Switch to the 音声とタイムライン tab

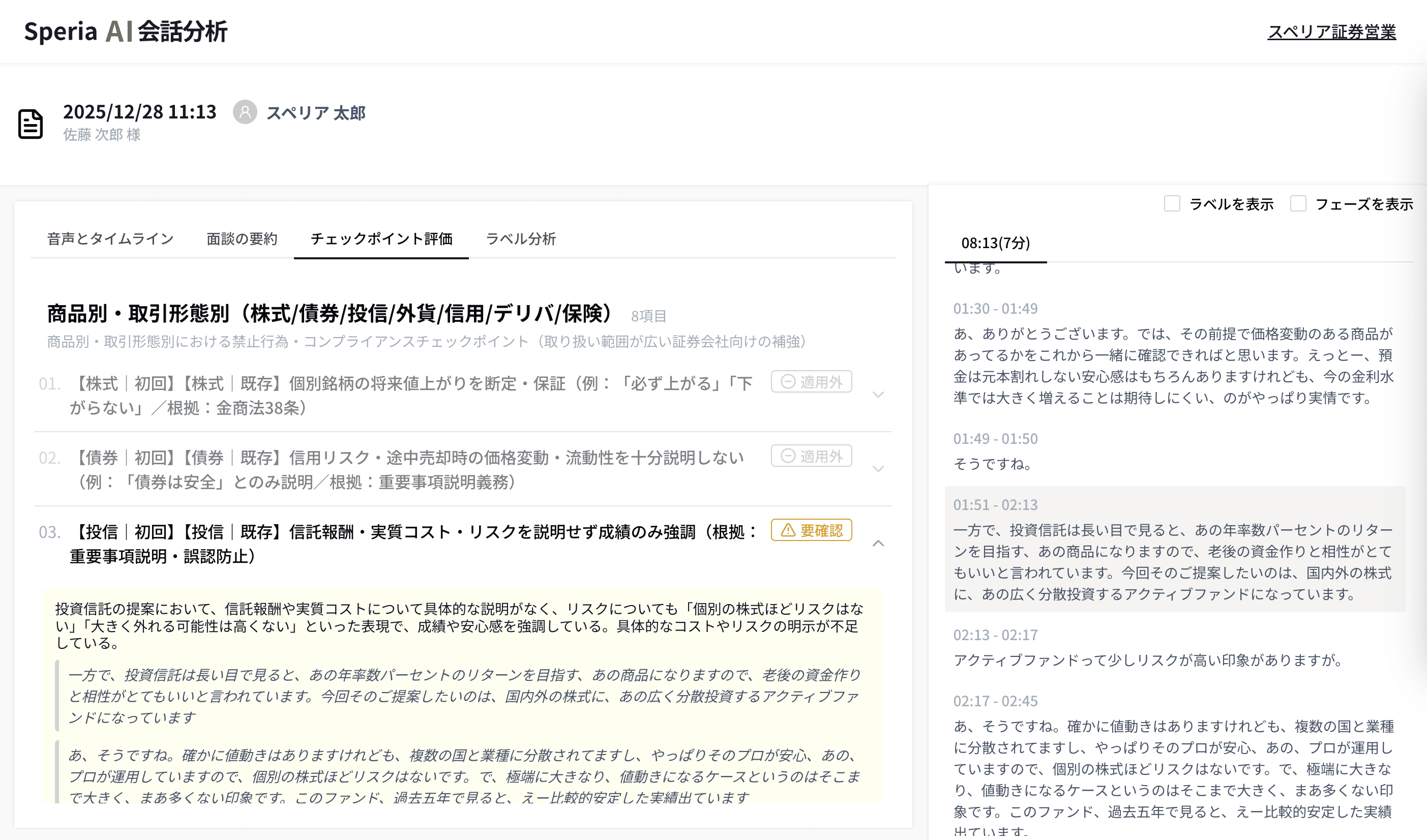[x=110, y=239]
